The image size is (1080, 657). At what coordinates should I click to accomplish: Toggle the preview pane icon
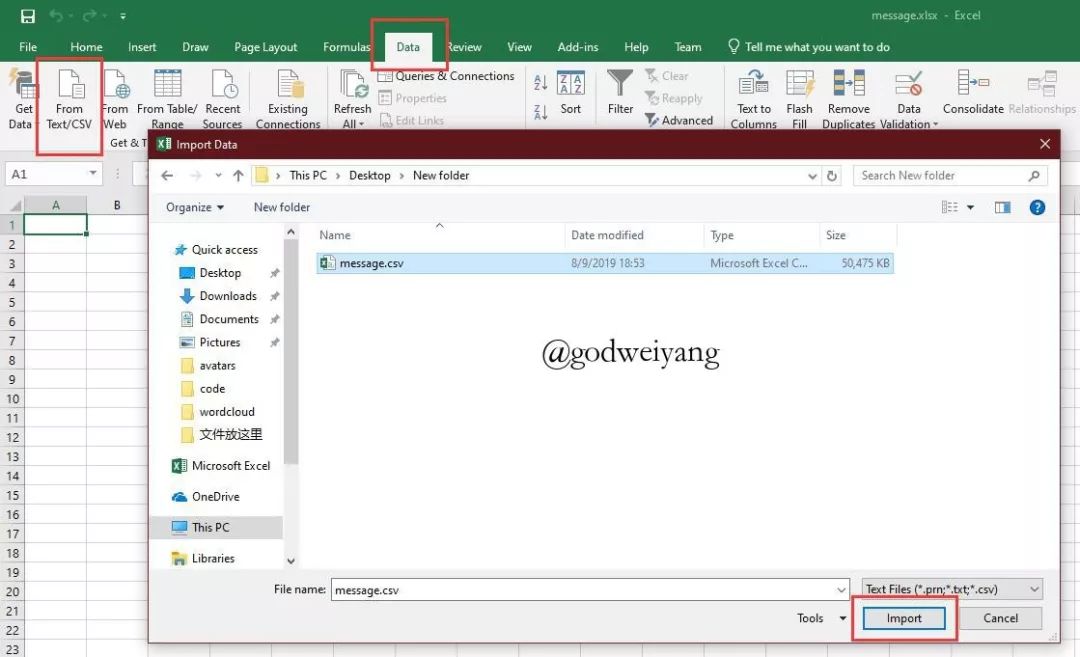pyautogui.click(x=1002, y=207)
